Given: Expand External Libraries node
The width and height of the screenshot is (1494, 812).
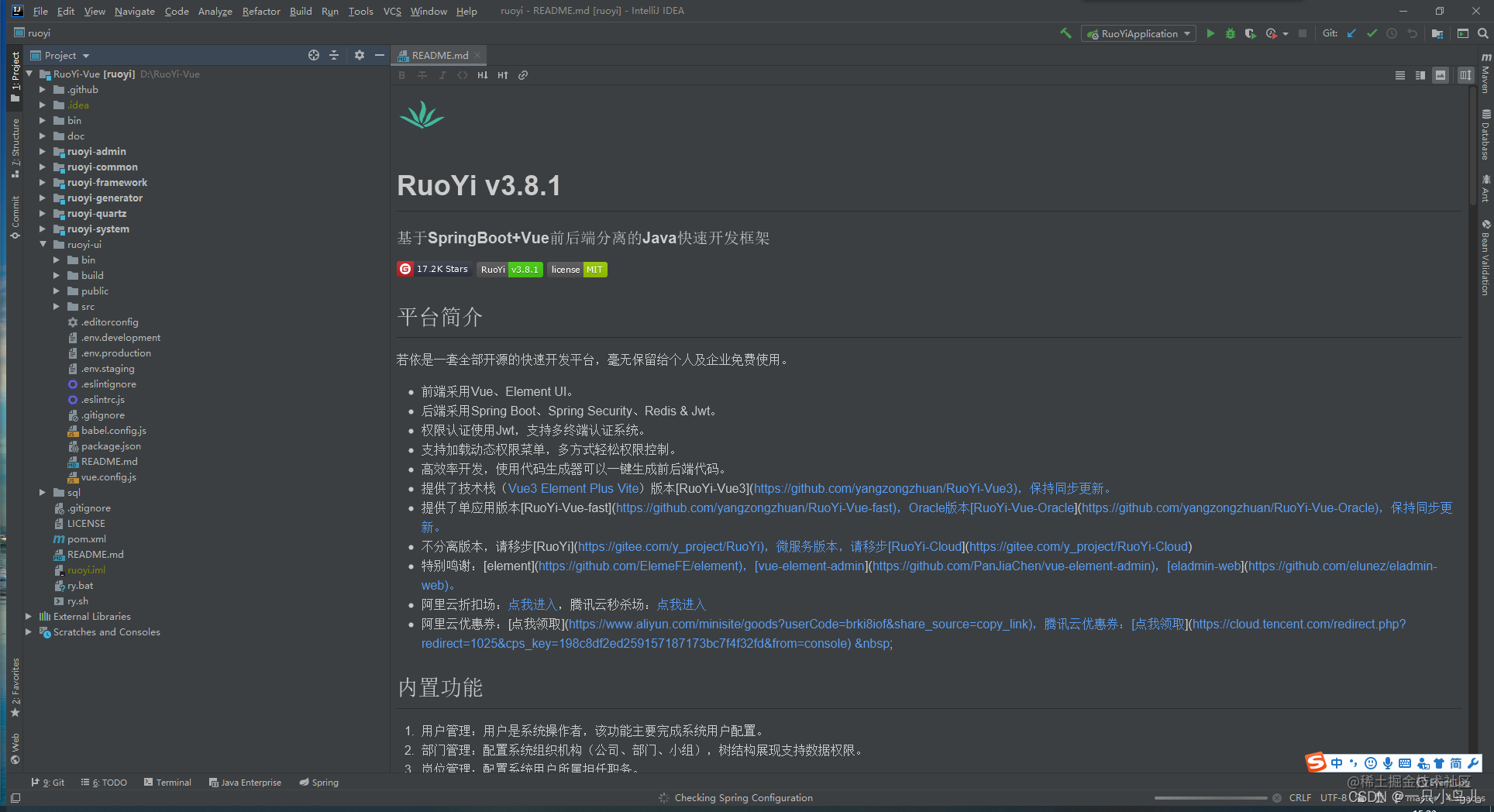Looking at the screenshot, I should tap(29, 617).
